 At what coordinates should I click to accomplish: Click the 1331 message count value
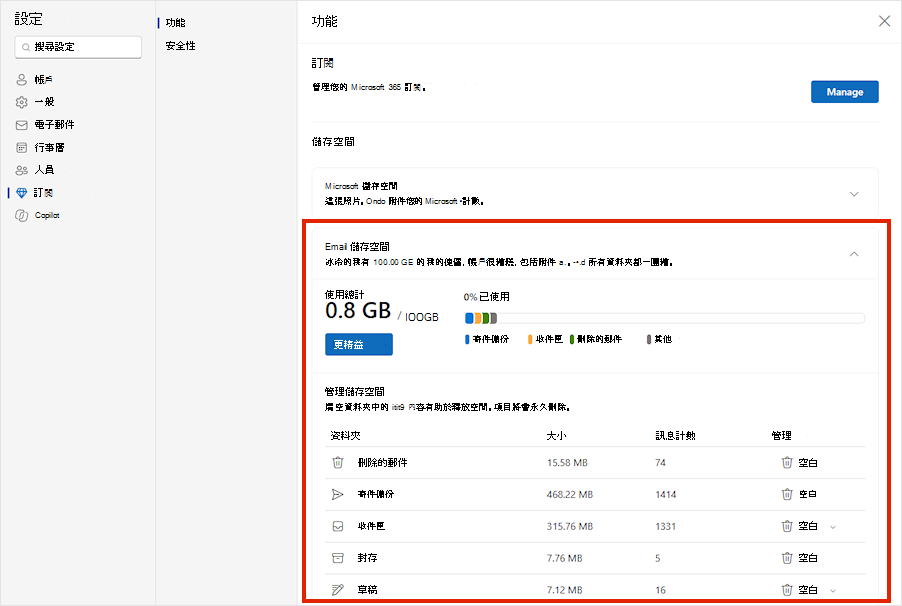[666, 526]
